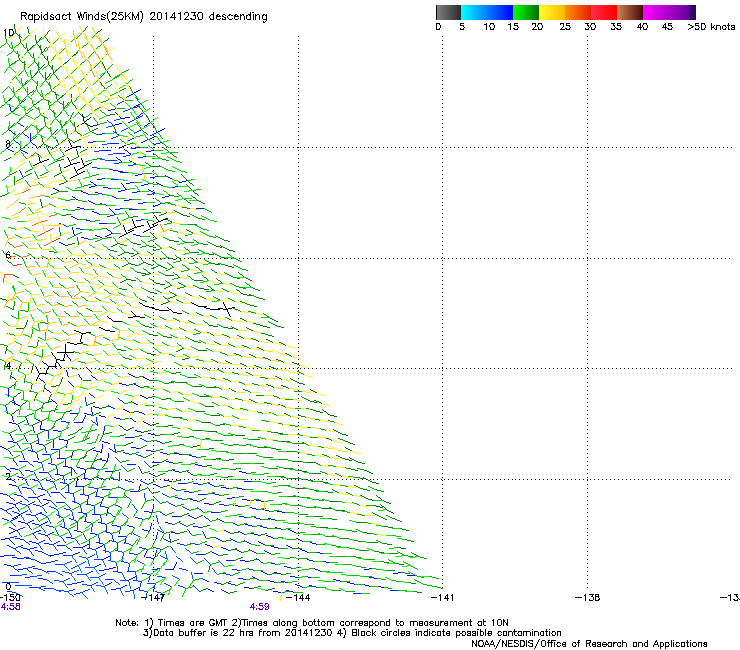
Task: Click the latitude label '8'
Action: tap(8, 144)
